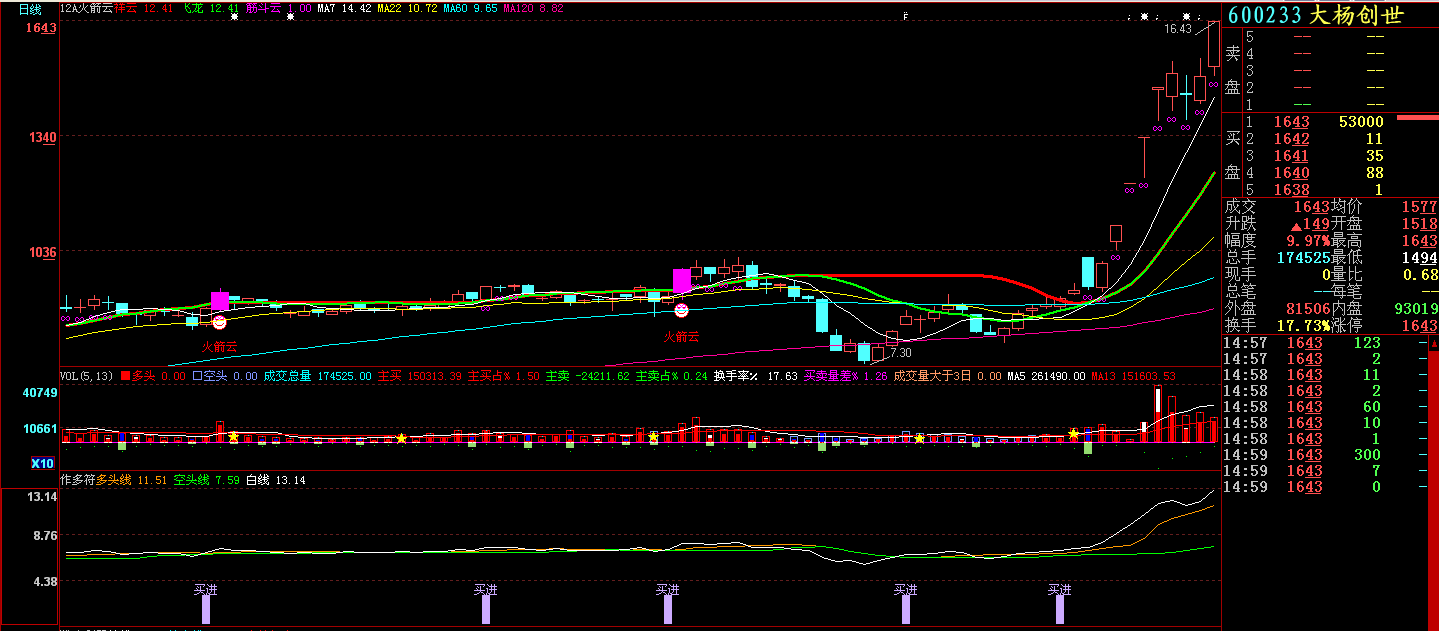
Task: Select the 14:58 tick with volume 60
Action: [1325, 407]
